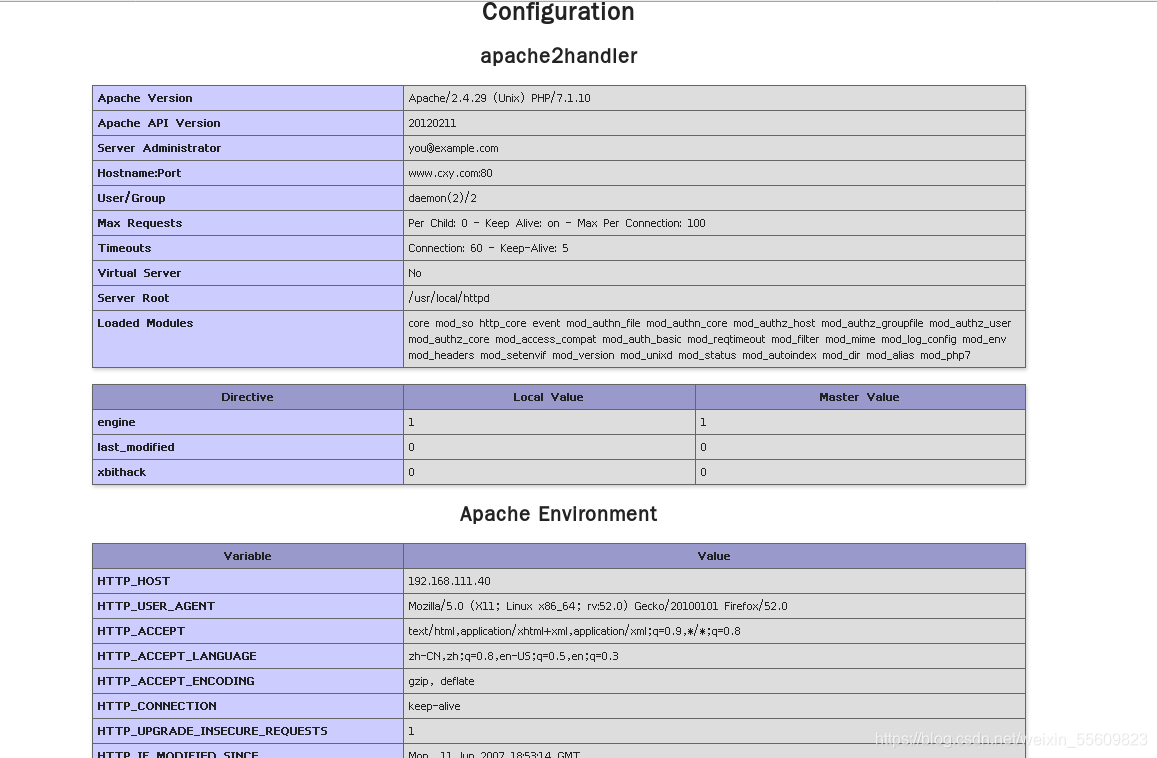The height and width of the screenshot is (758, 1157).
Task: Click the 'Per Child: 0 - Keep Alive: on' value
Action: click(556, 224)
